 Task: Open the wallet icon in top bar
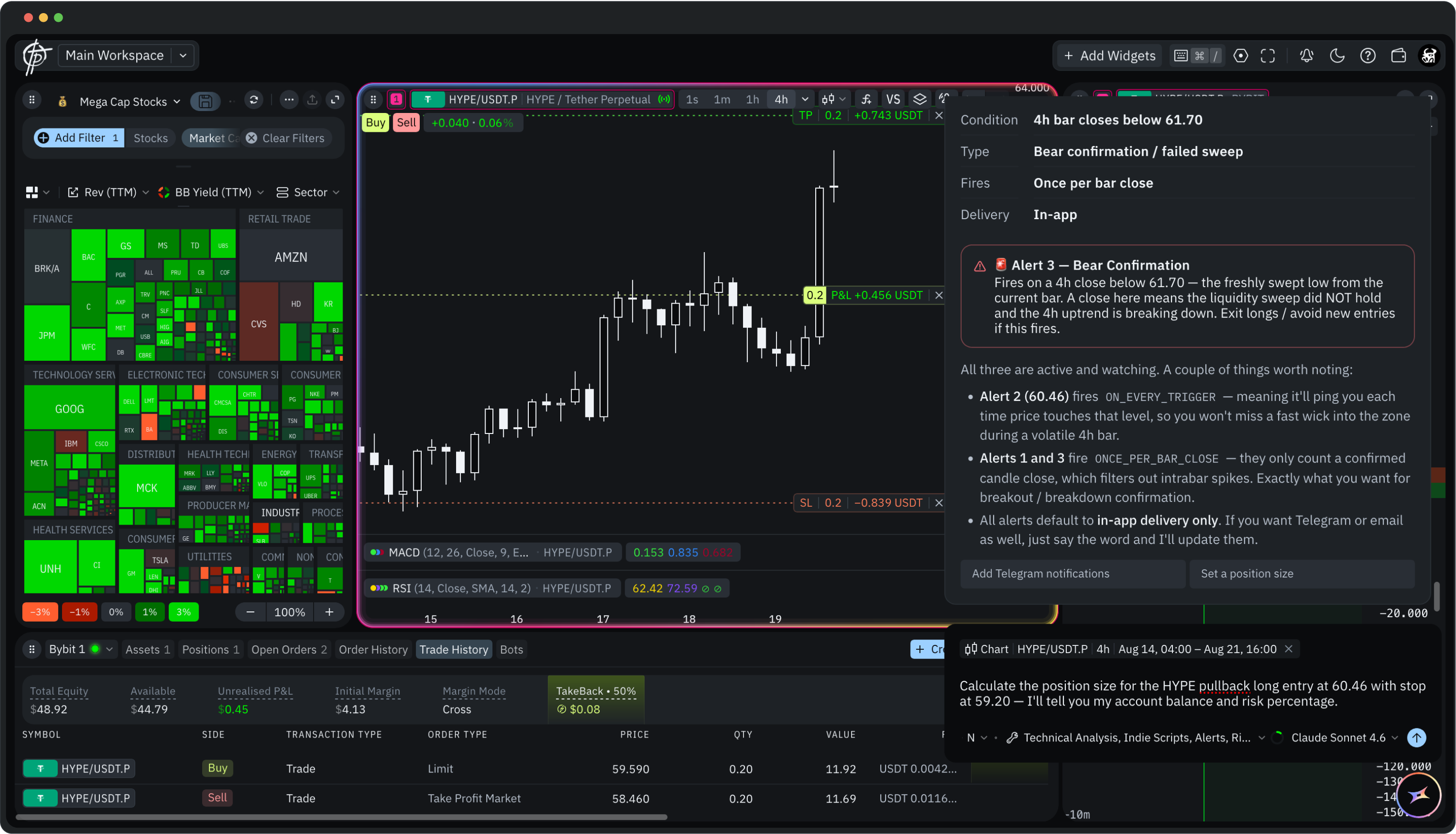coord(1398,56)
